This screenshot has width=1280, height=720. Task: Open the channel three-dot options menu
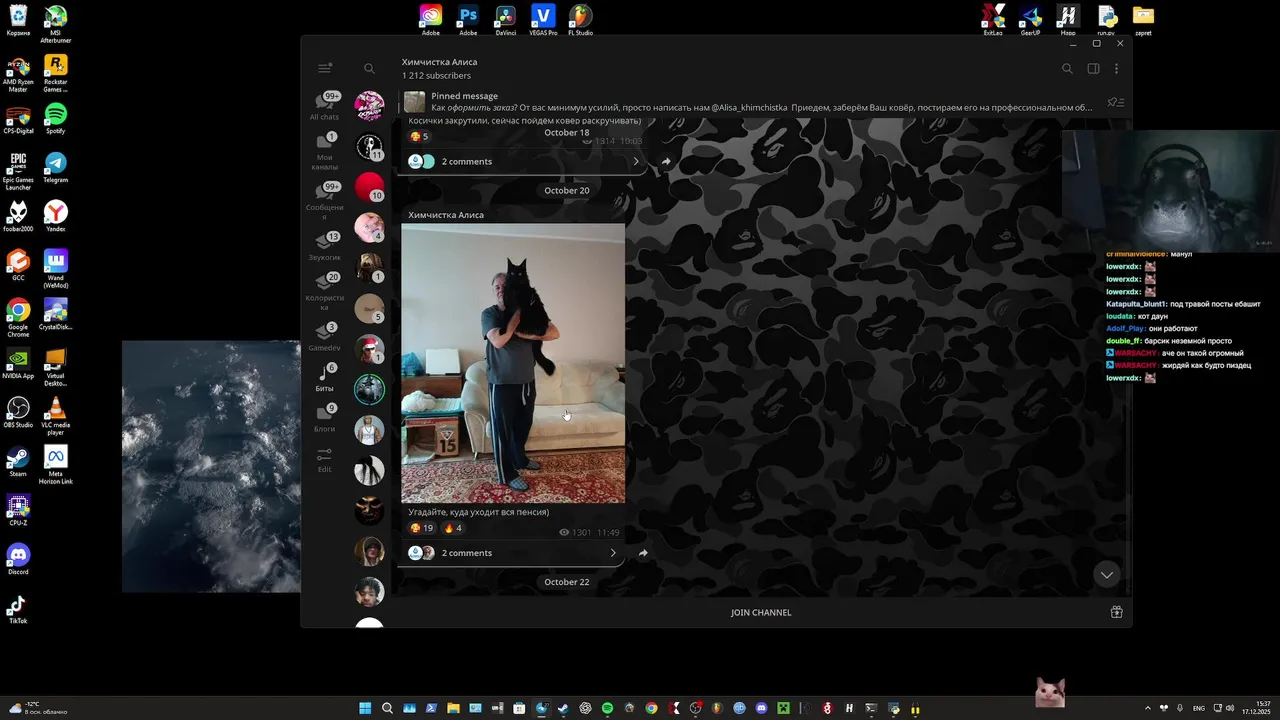coord(1116,69)
